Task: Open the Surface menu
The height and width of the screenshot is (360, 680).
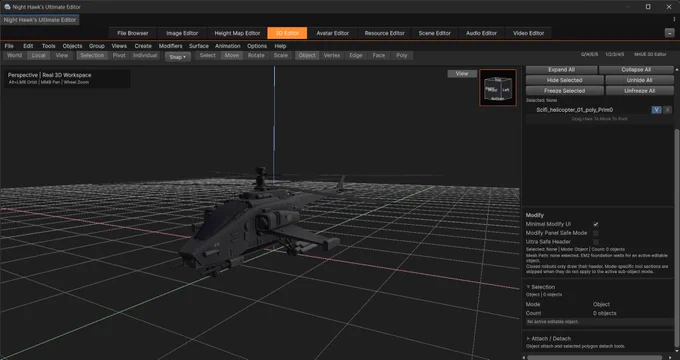Action: [199, 46]
